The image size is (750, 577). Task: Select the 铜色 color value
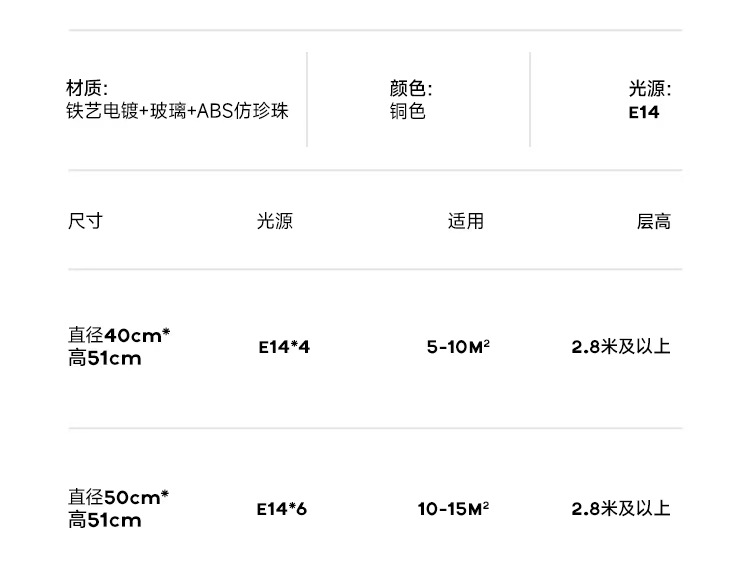pyautogui.click(x=407, y=111)
